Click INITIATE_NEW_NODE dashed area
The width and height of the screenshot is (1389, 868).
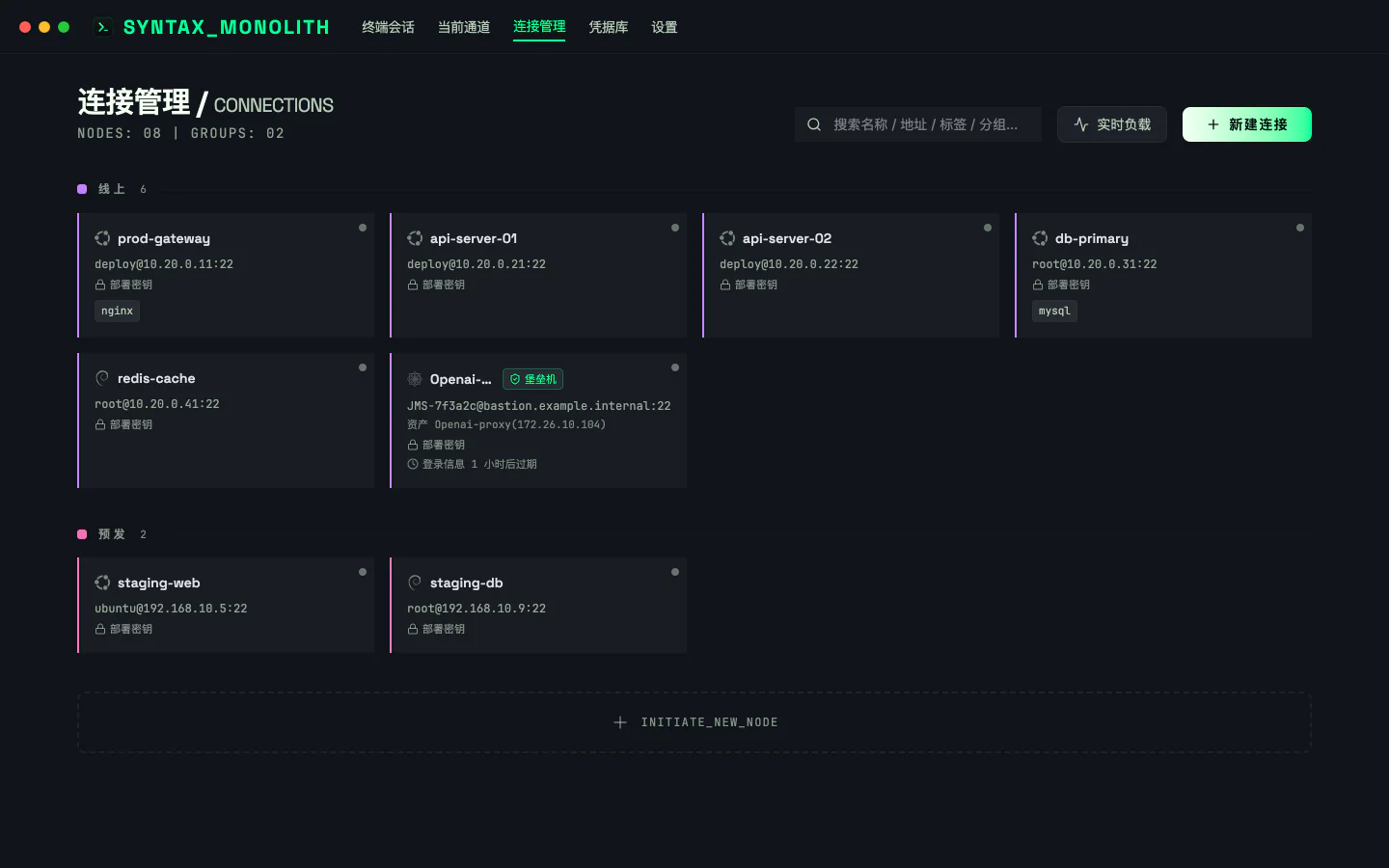694,722
